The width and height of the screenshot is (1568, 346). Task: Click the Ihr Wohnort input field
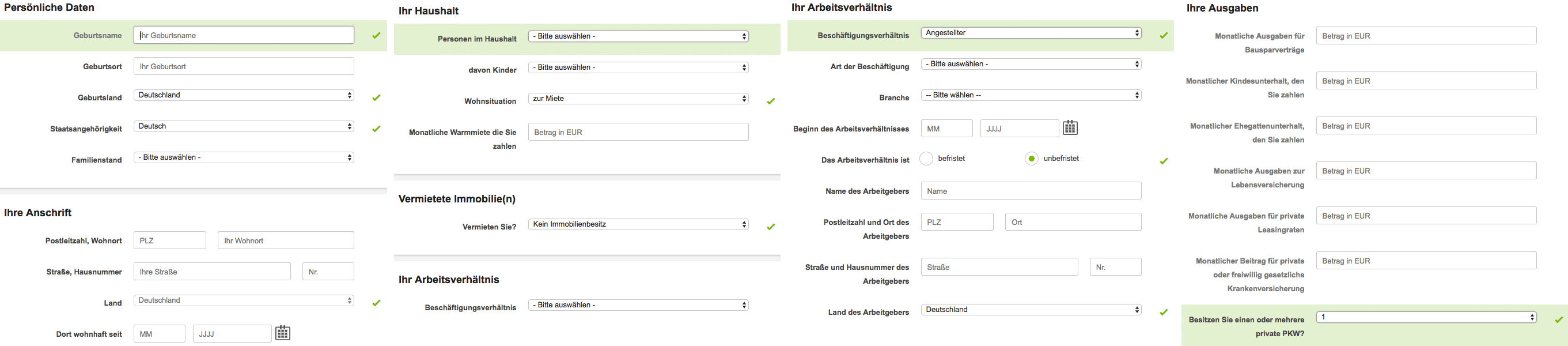[x=286, y=240]
